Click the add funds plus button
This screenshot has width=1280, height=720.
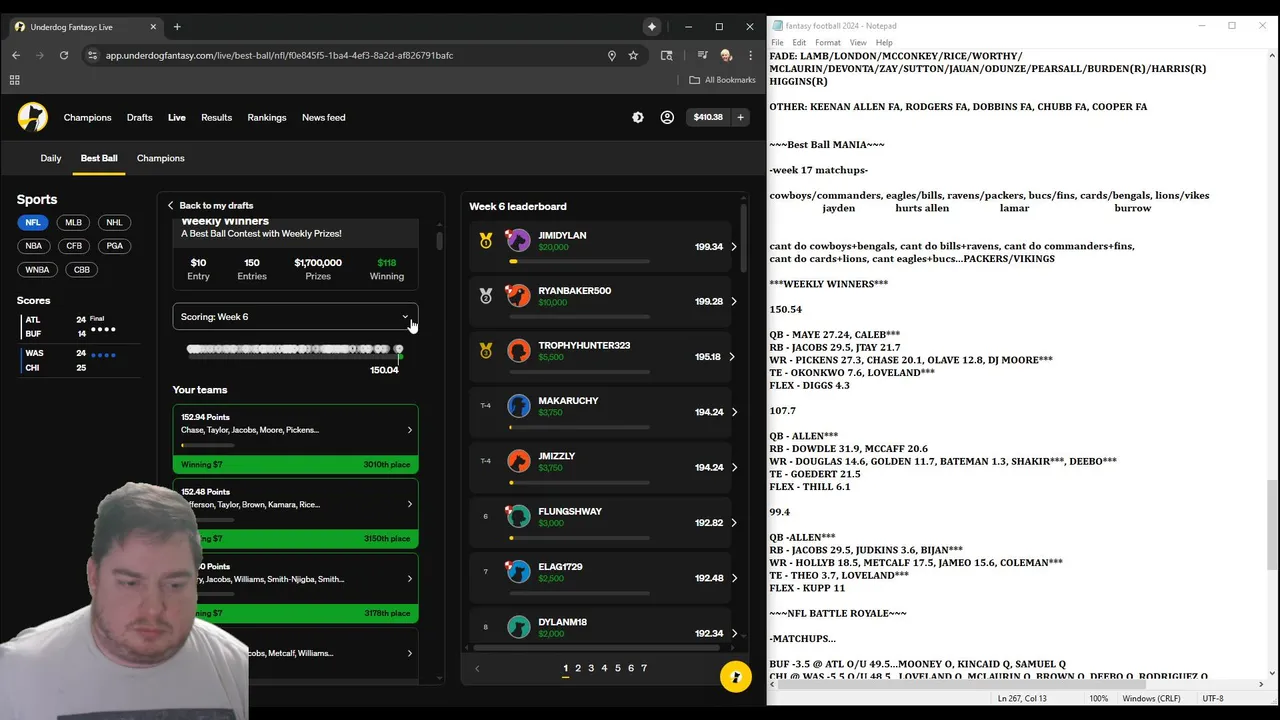point(740,117)
